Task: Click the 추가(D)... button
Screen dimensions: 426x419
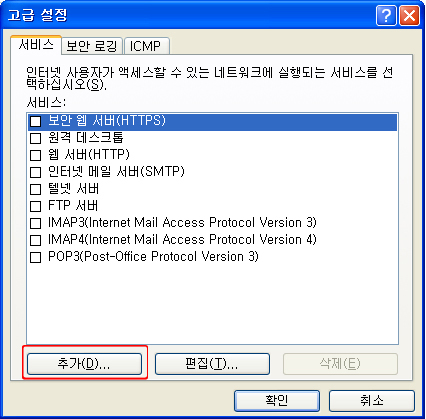Action: click(x=84, y=364)
